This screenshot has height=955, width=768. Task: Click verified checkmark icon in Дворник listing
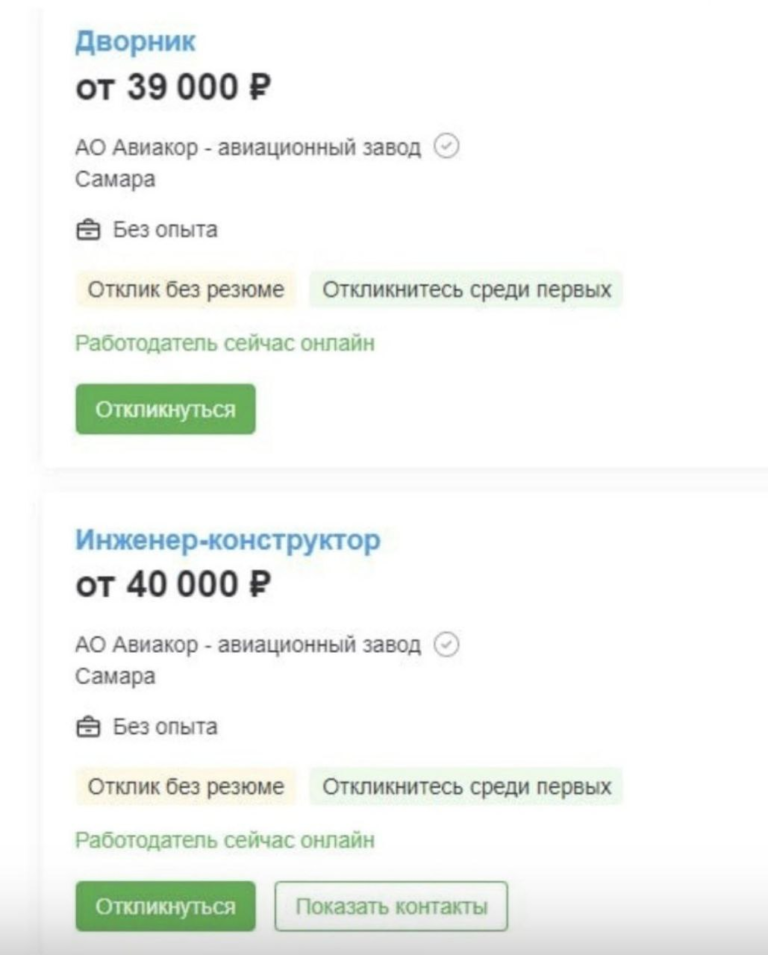click(446, 147)
